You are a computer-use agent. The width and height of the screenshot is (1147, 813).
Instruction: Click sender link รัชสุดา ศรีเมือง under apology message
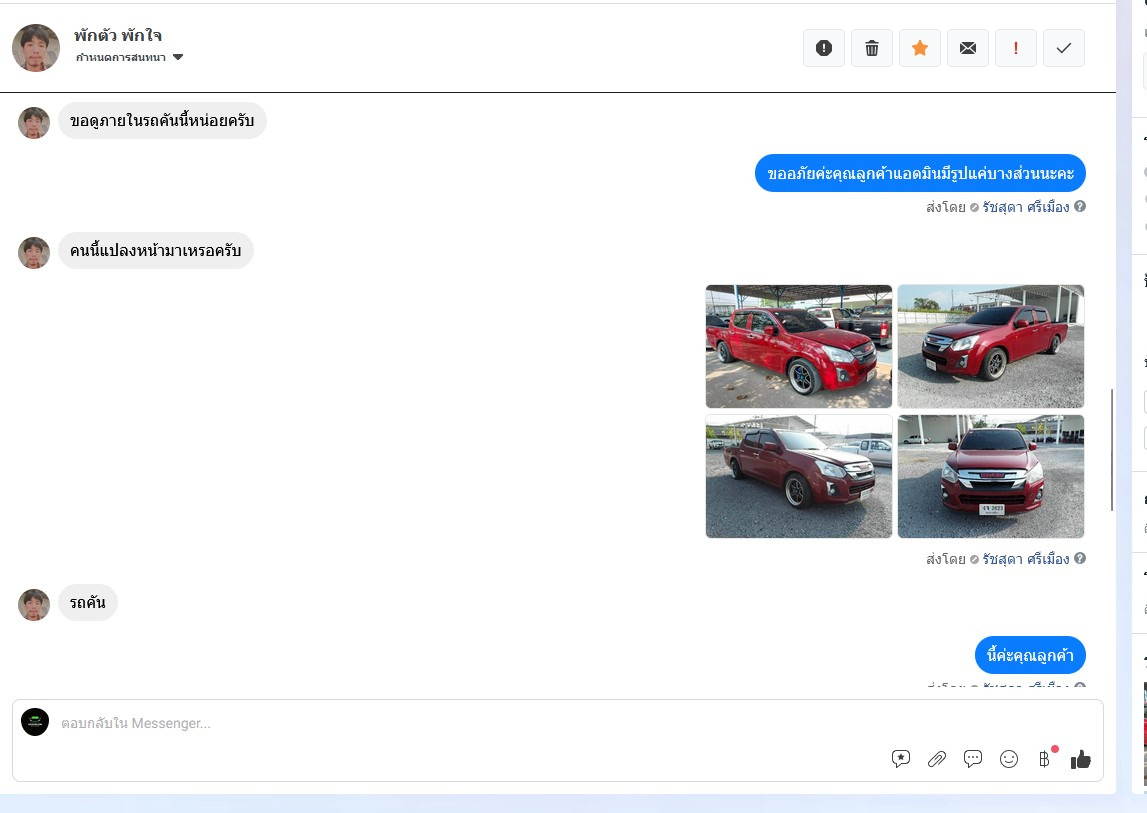(1026, 207)
